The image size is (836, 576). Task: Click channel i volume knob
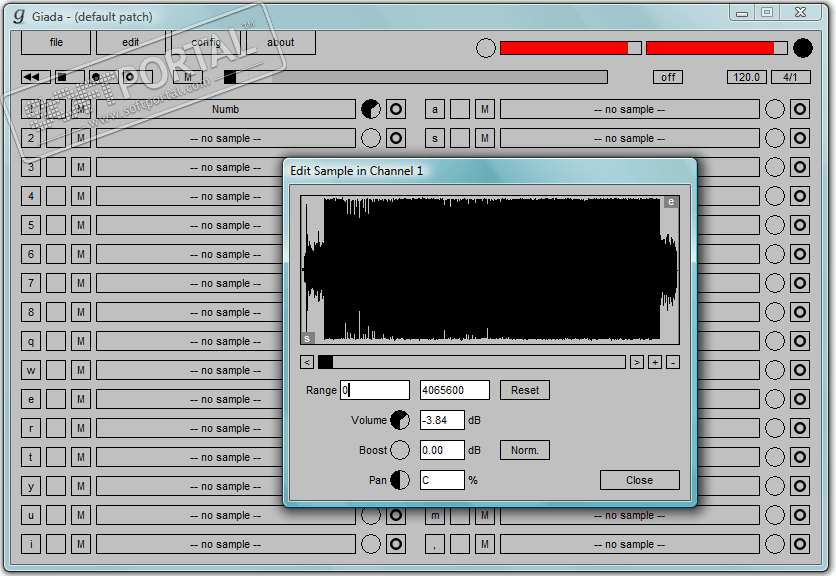tap(371, 544)
